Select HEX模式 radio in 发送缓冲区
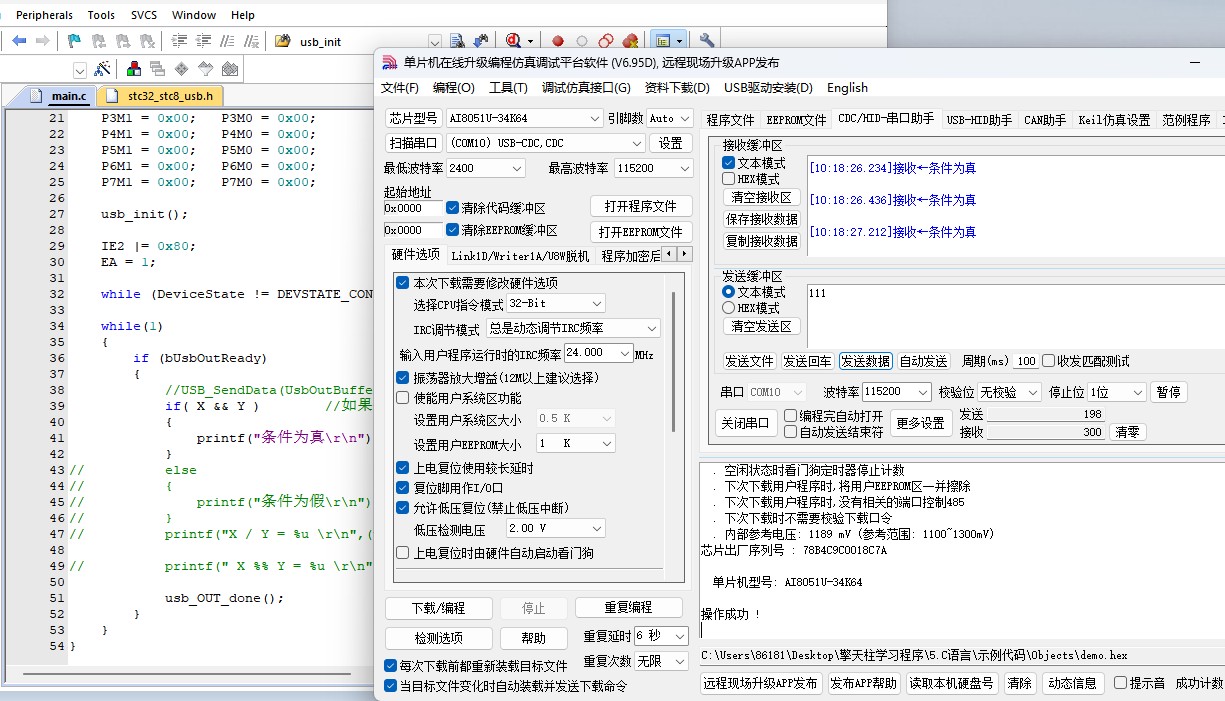1225x701 pixels. click(729, 308)
